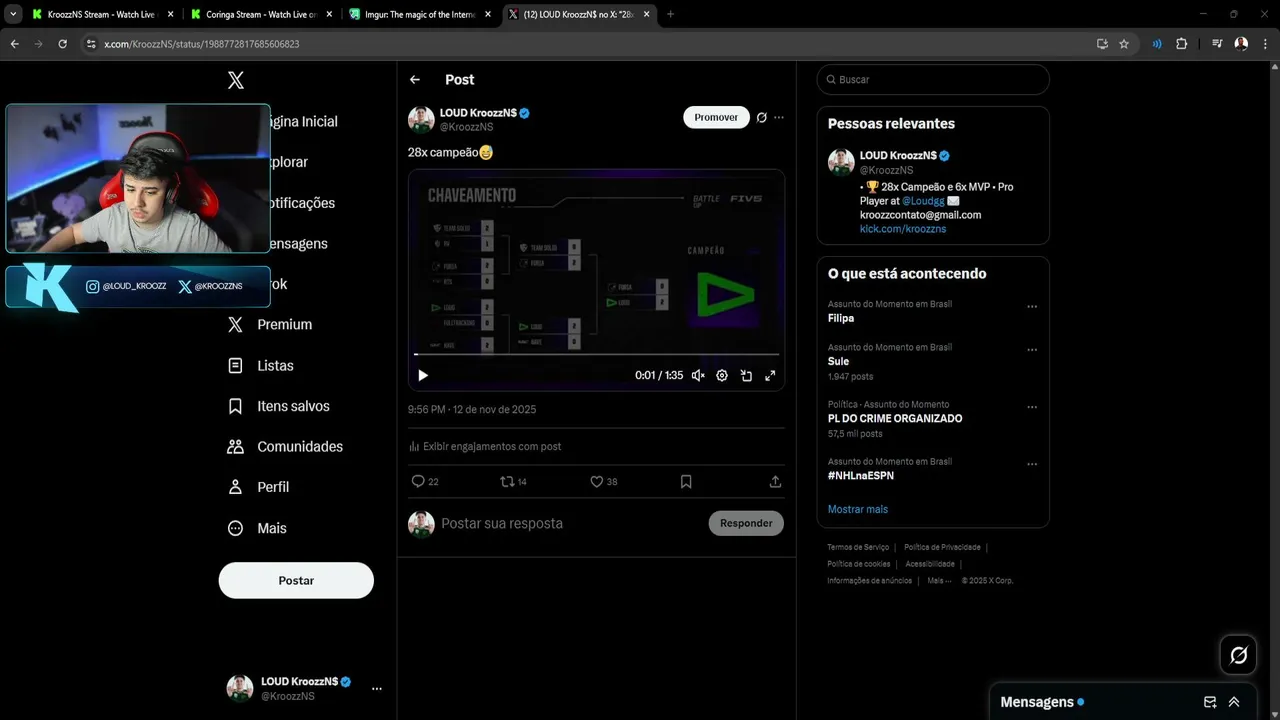1280x720 pixels.
Task: Click the browser back arrow
Action: click(14, 44)
